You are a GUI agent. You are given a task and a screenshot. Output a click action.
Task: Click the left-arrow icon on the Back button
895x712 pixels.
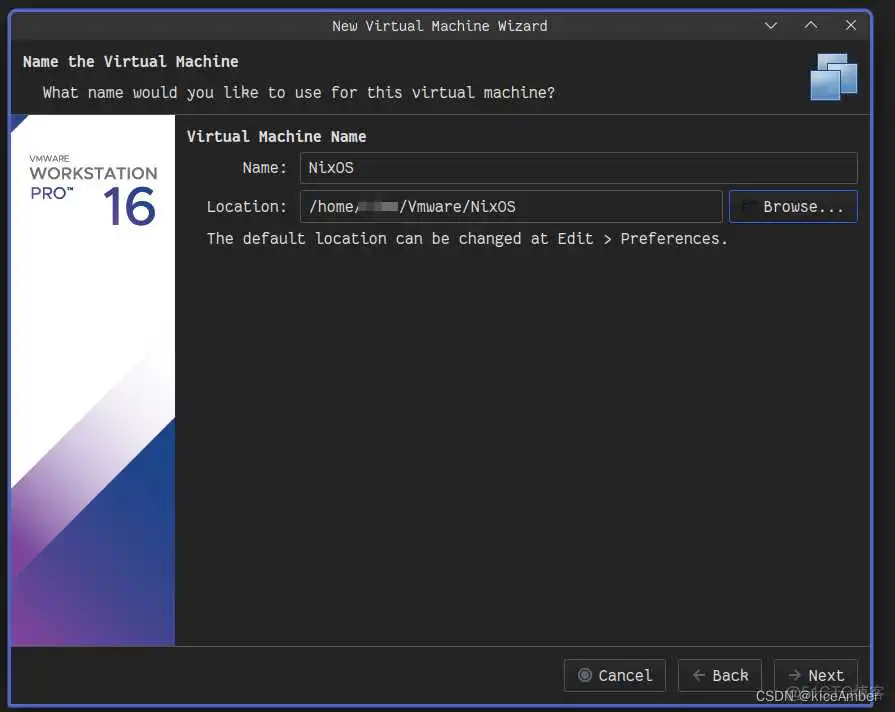click(x=700, y=675)
